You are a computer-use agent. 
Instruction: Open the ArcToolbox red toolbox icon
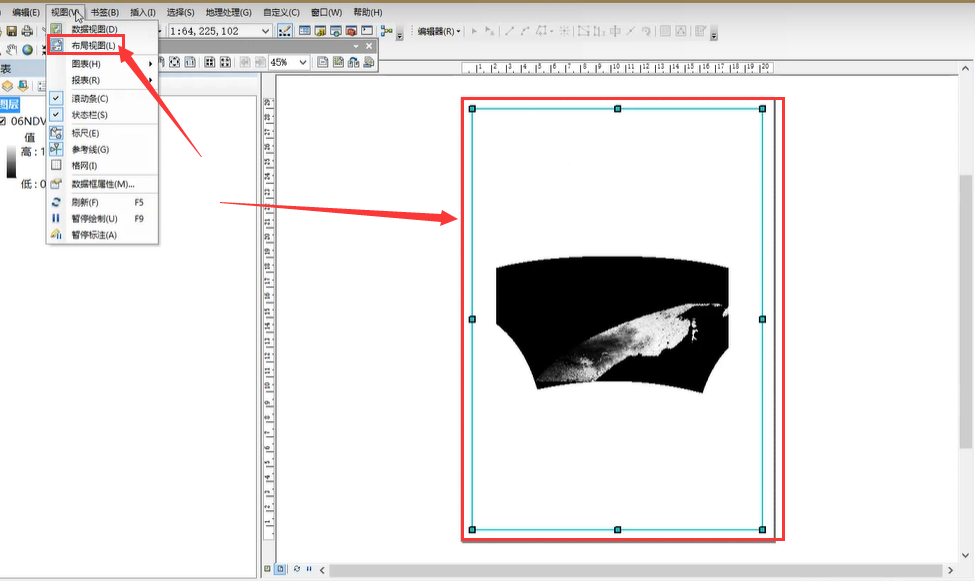pyautogui.click(x=351, y=30)
